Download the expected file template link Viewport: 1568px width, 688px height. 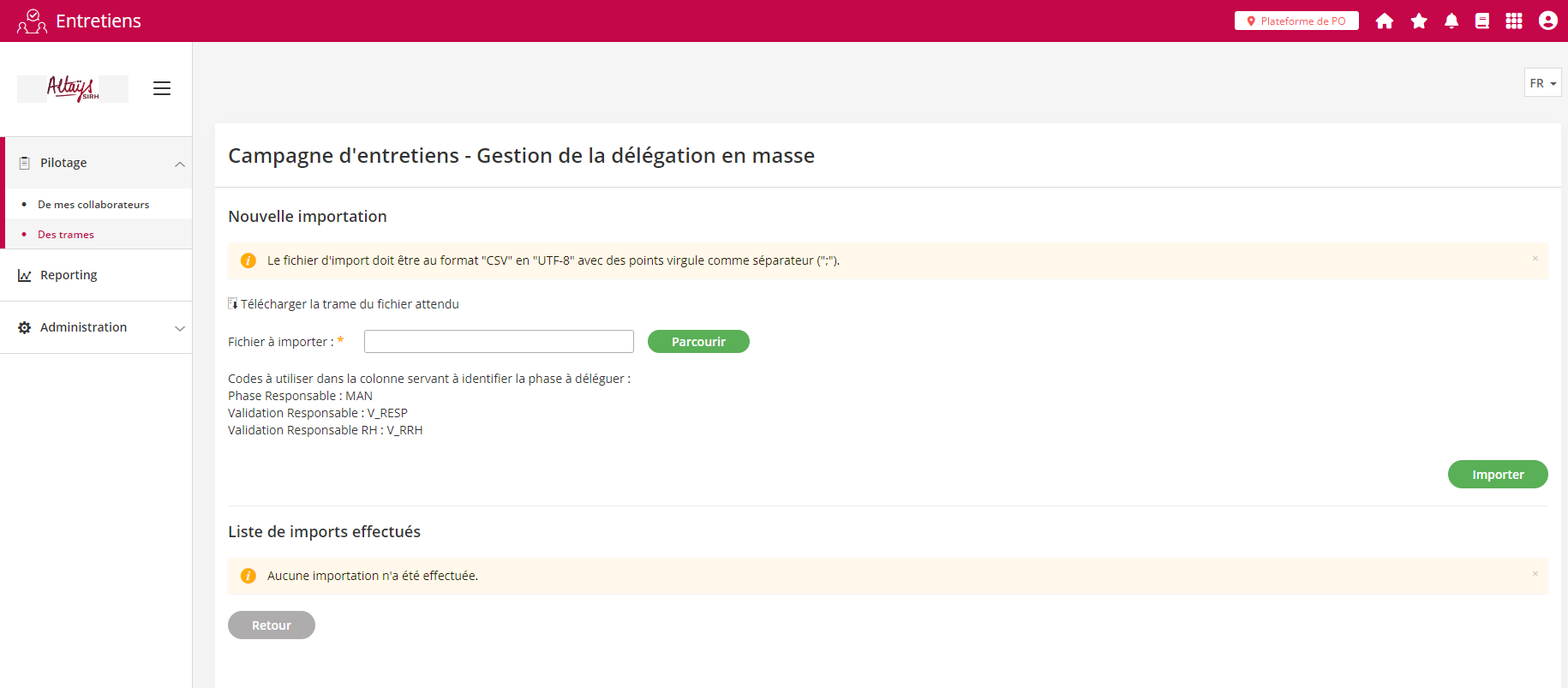pos(349,304)
